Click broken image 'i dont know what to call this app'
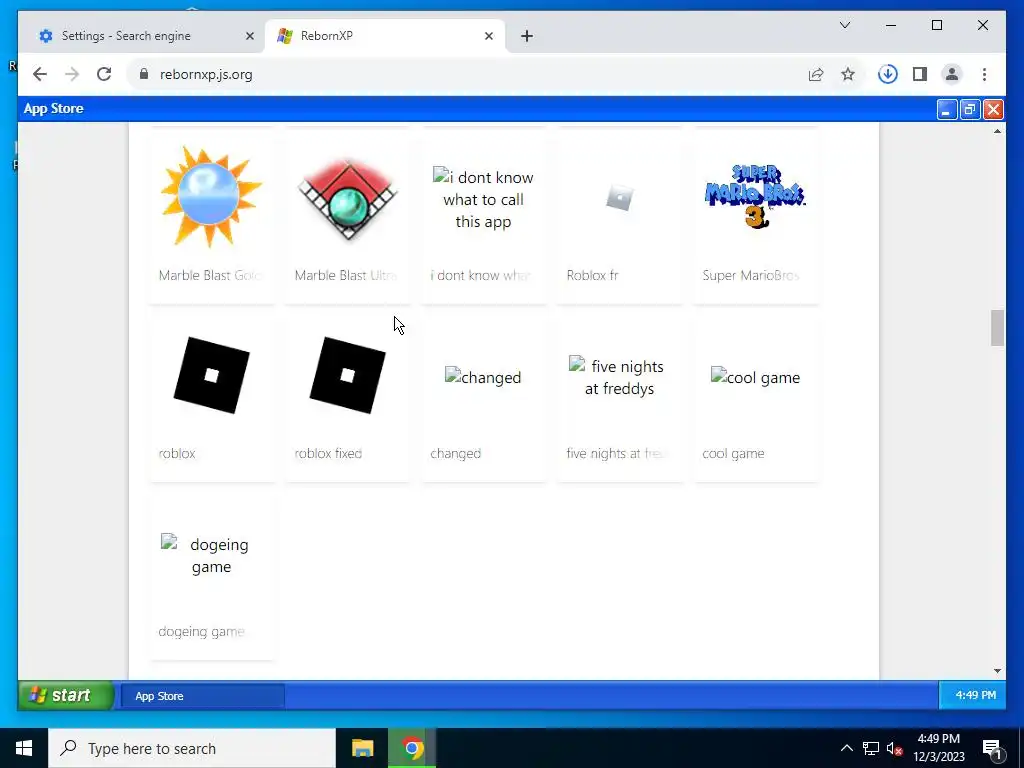The width and height of the screenshot is (1024, 768). tap(483, 199)
